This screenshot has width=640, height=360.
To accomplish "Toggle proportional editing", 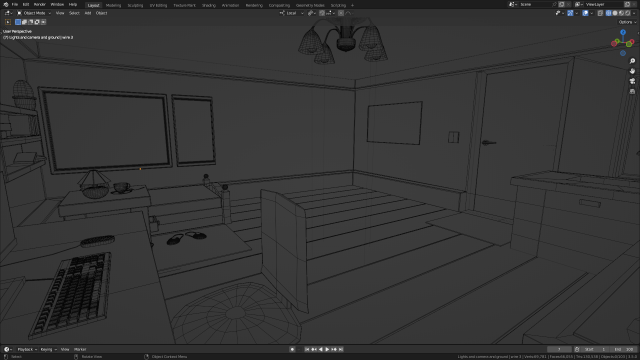I will click(x=341, y=13).
